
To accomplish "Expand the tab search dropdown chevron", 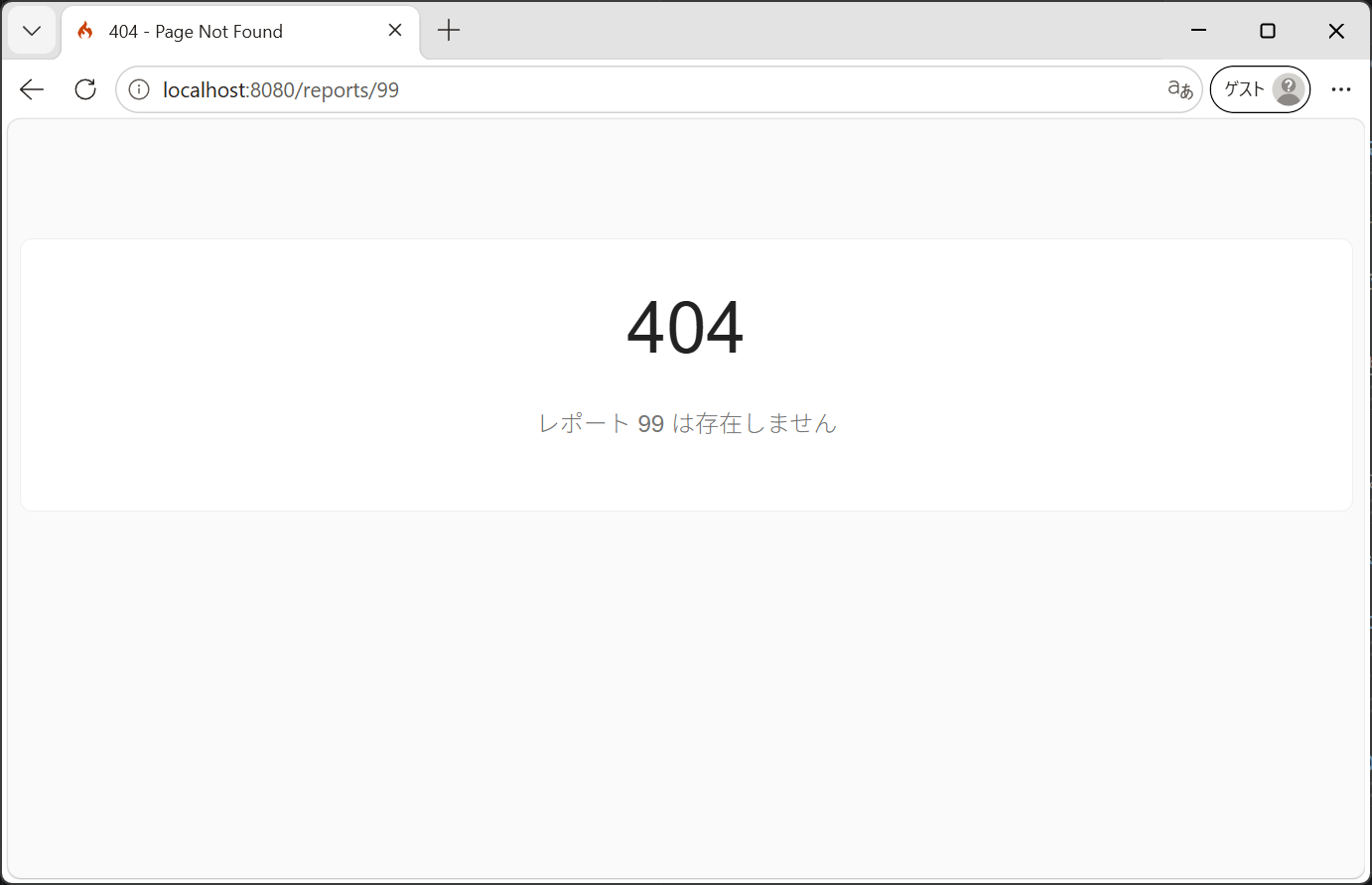I will tap(32, 31).
